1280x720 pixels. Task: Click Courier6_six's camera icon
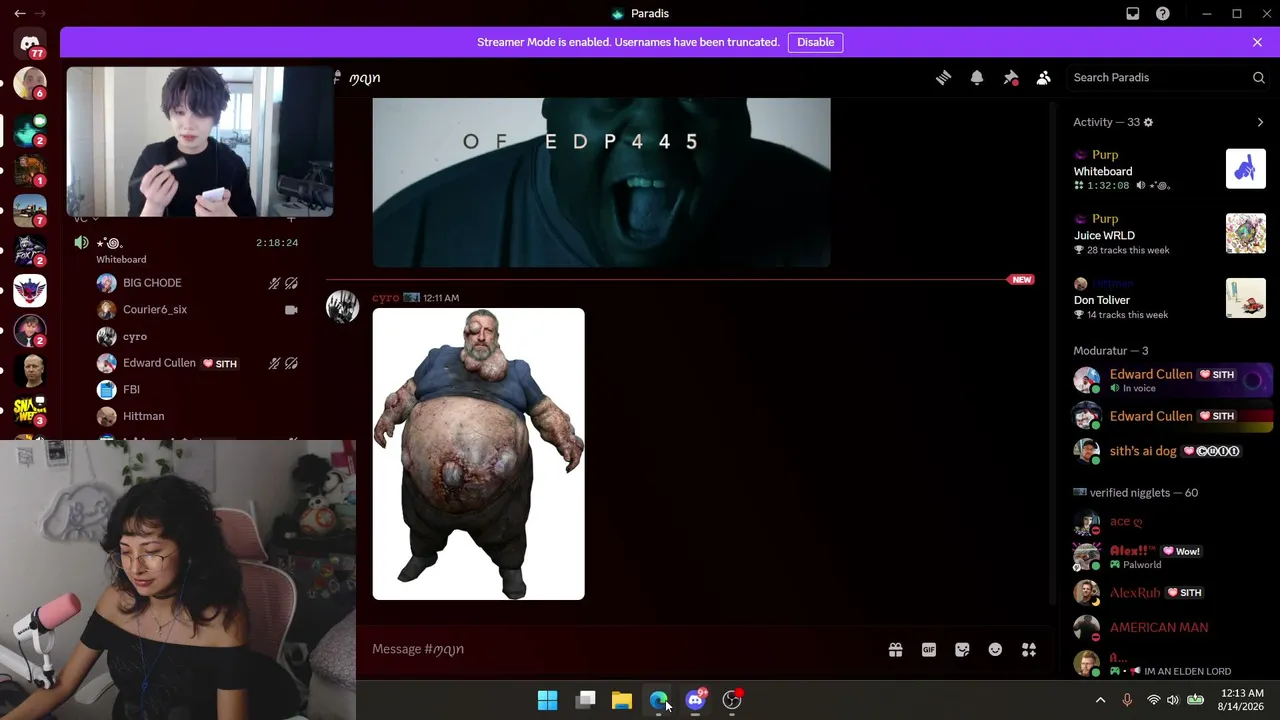coord(291,310)
